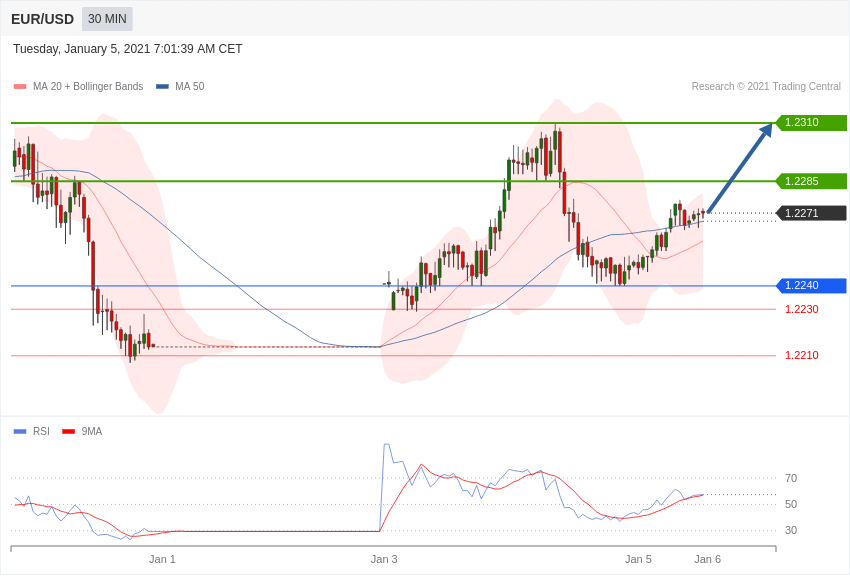850x576 pixels.
Task: Click the MA 20 + Bollinger Bands legend label
Action: point(88,86)
